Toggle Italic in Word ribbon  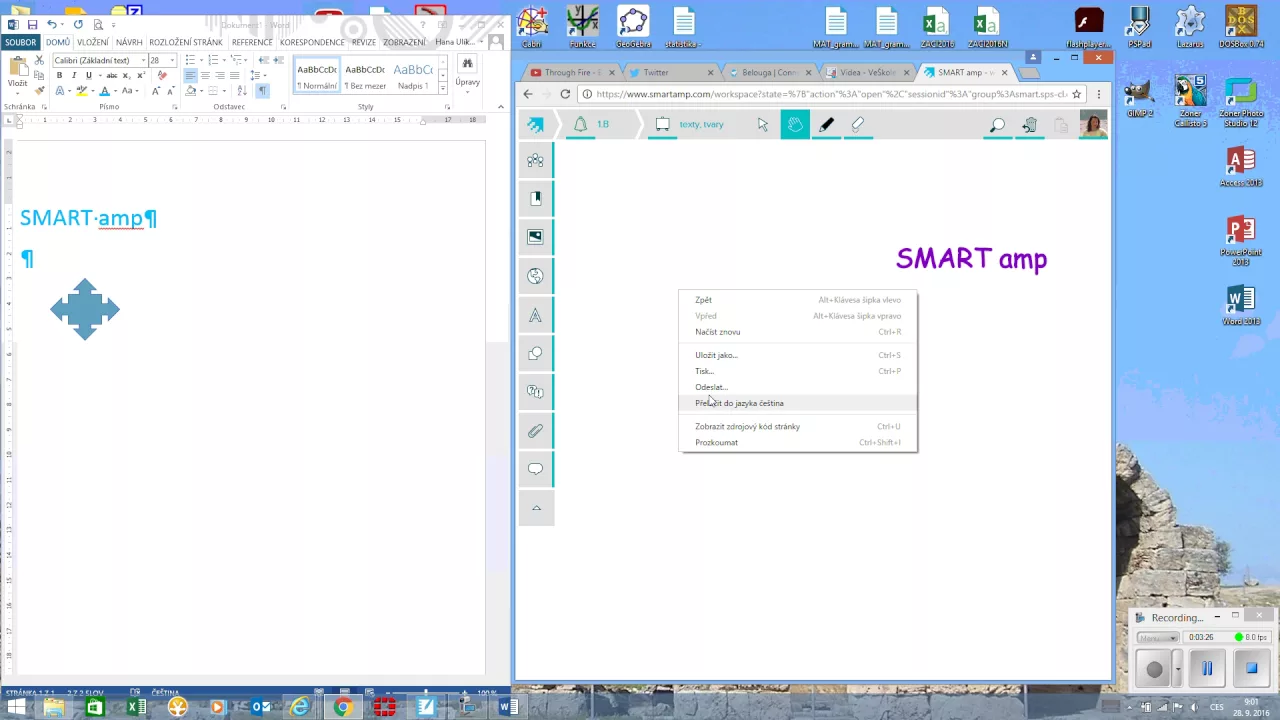coord(74,75)
